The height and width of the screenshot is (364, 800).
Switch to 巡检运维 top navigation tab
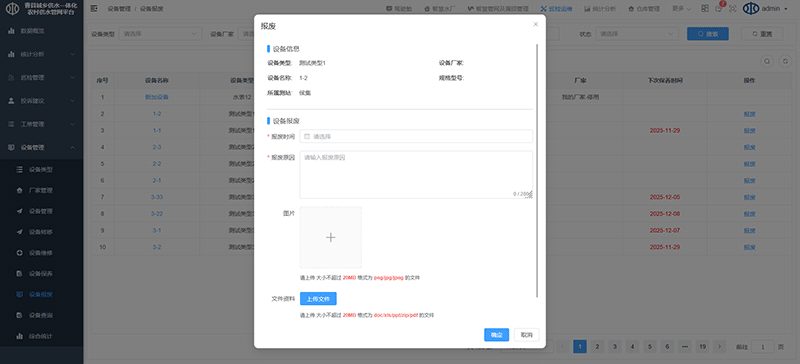[x=557, y=9]
